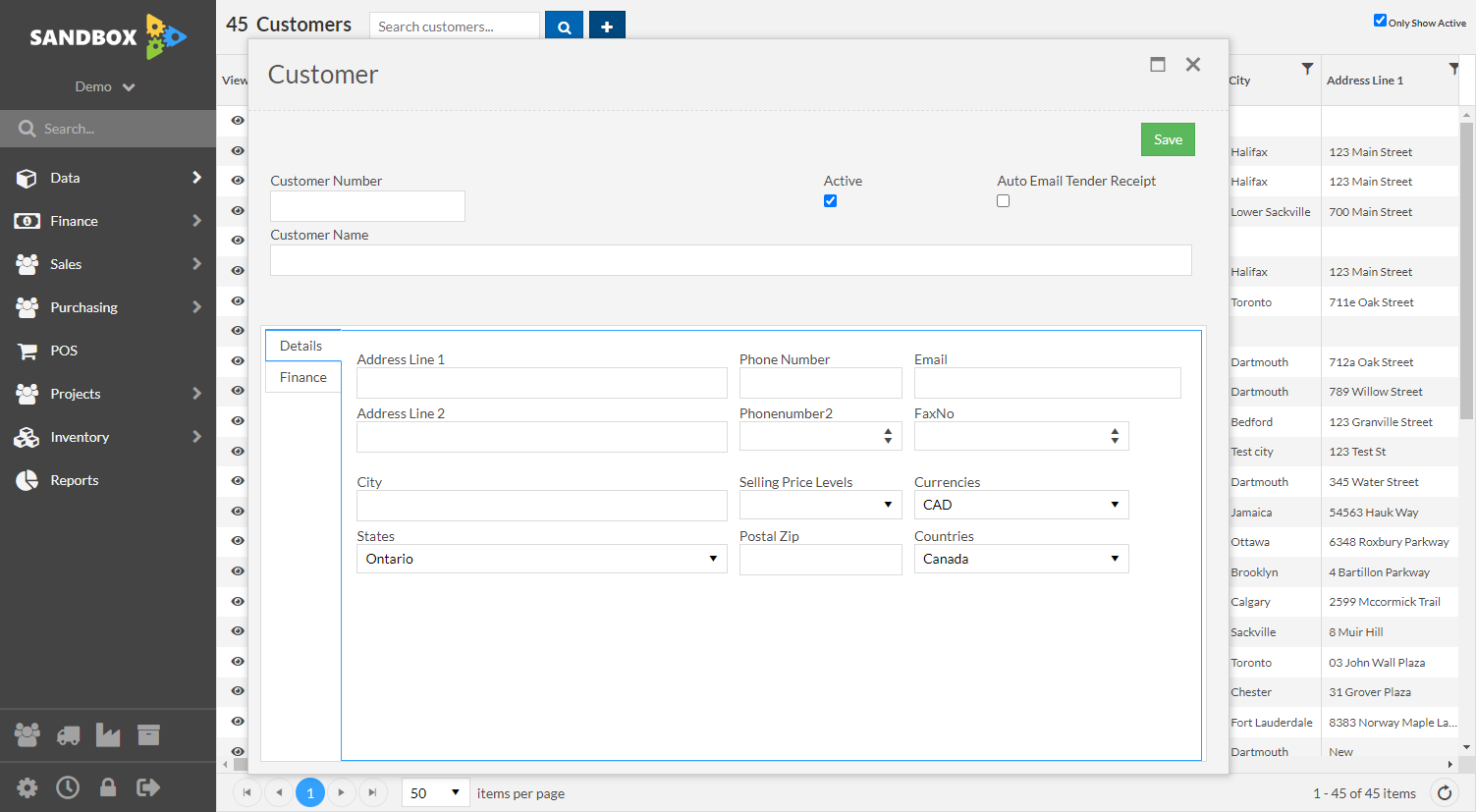Open items per page dropdown showing 50

436,792
